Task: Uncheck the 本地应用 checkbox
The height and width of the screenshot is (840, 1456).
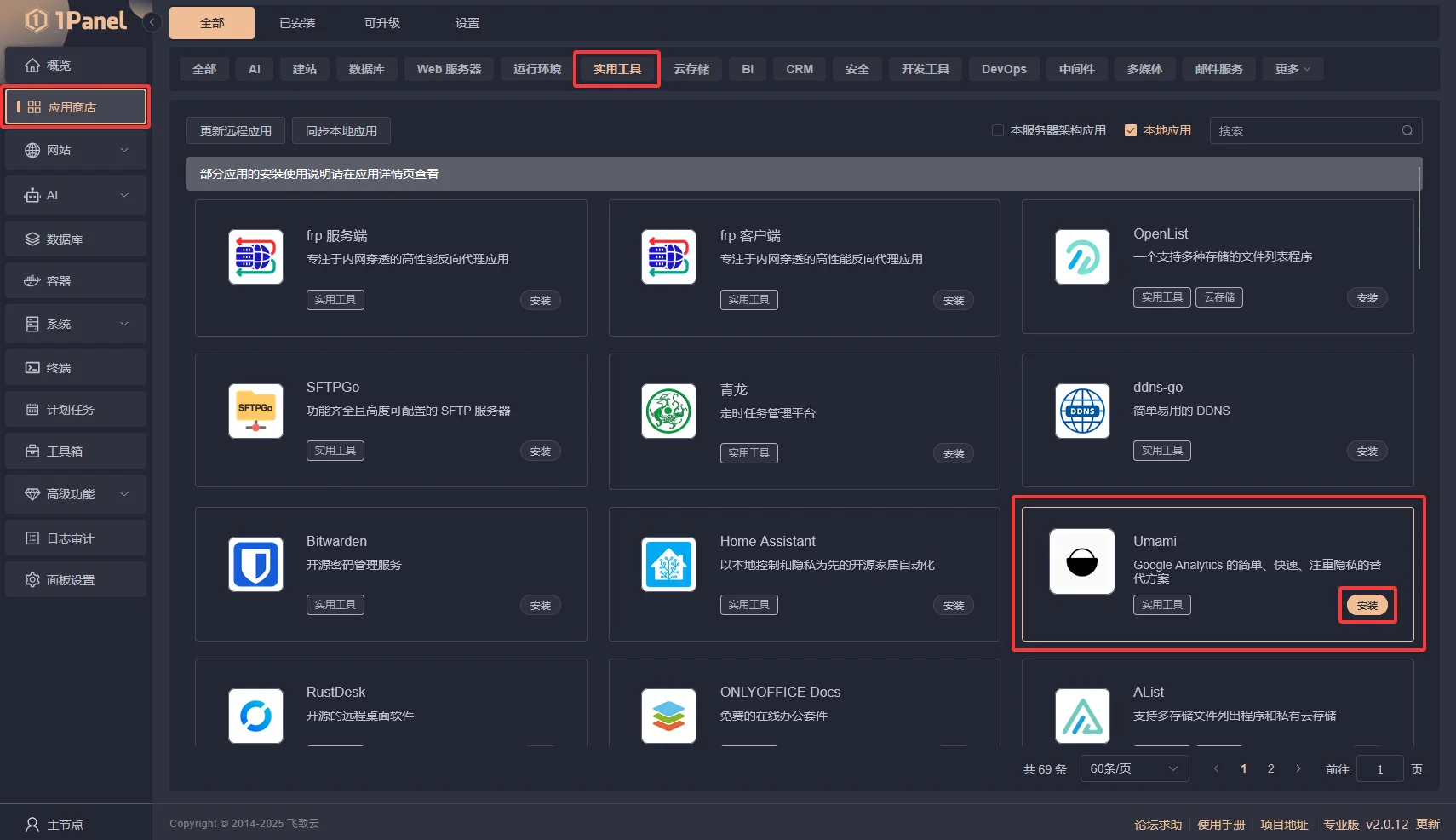Action: click(x=1131, y=130)
